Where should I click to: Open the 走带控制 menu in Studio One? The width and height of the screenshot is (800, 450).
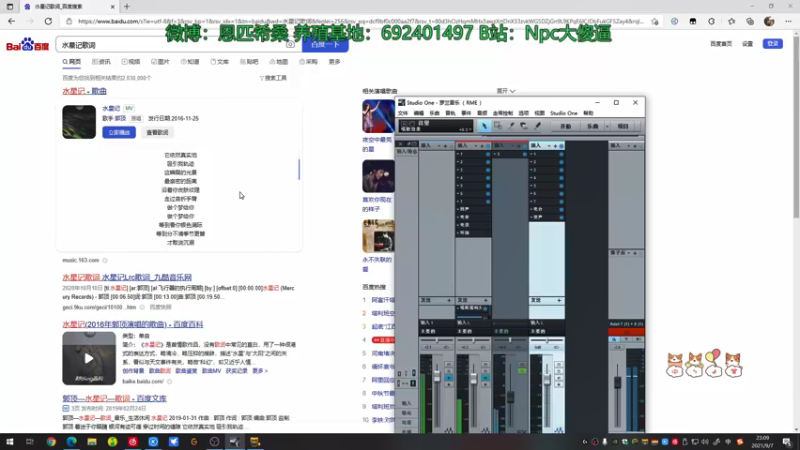[x=503, y=113]
